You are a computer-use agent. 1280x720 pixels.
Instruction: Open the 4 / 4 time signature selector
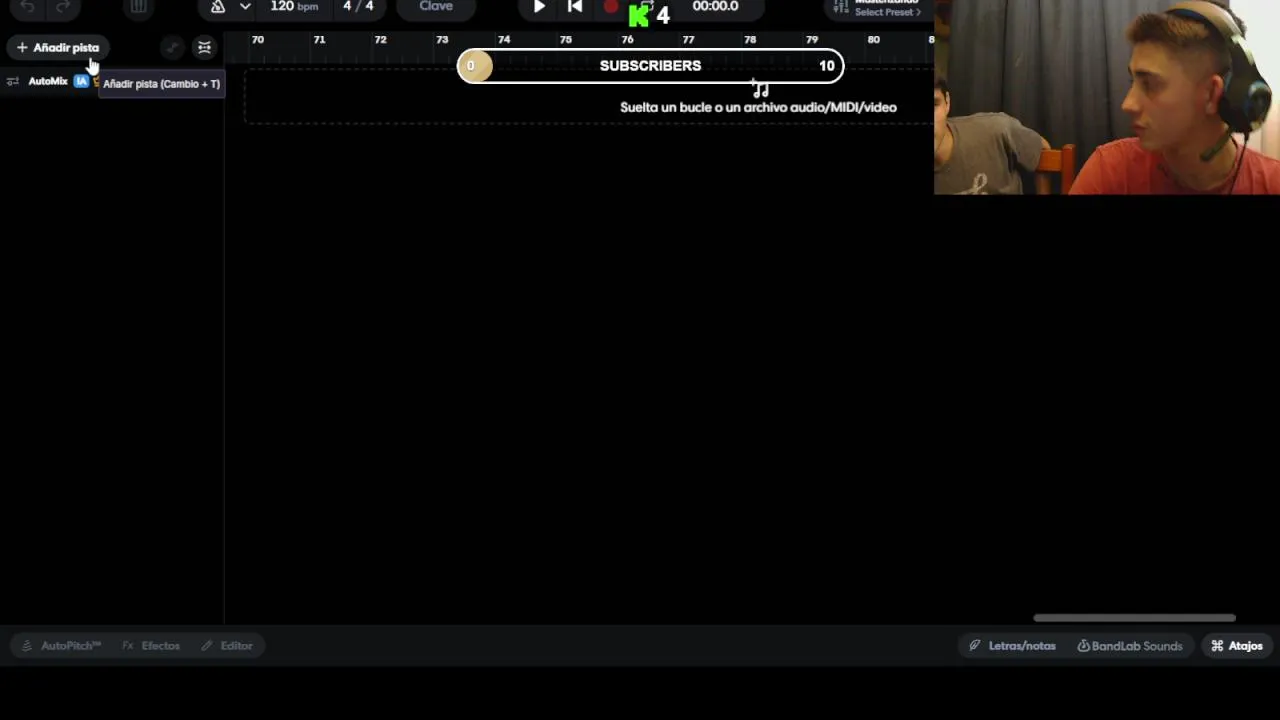click(358, 6)
